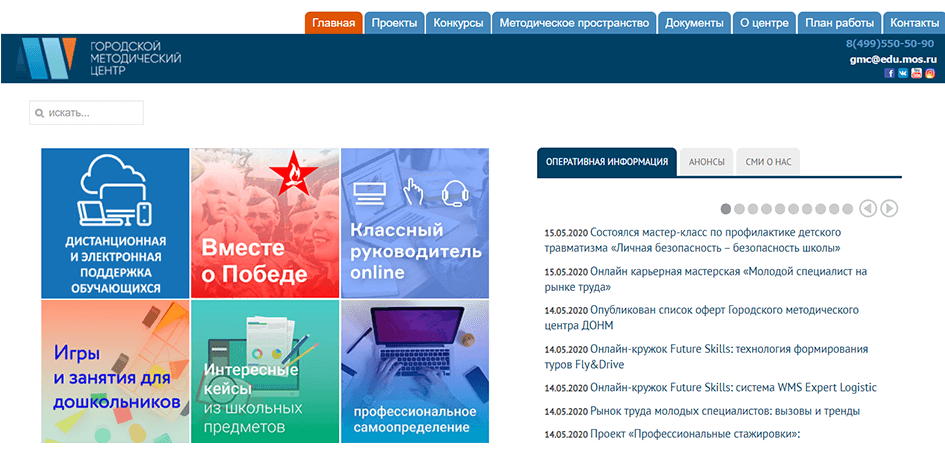Open the Контакты menu tab
Viewport: 945px width, 449px height.
coord(914,23)
